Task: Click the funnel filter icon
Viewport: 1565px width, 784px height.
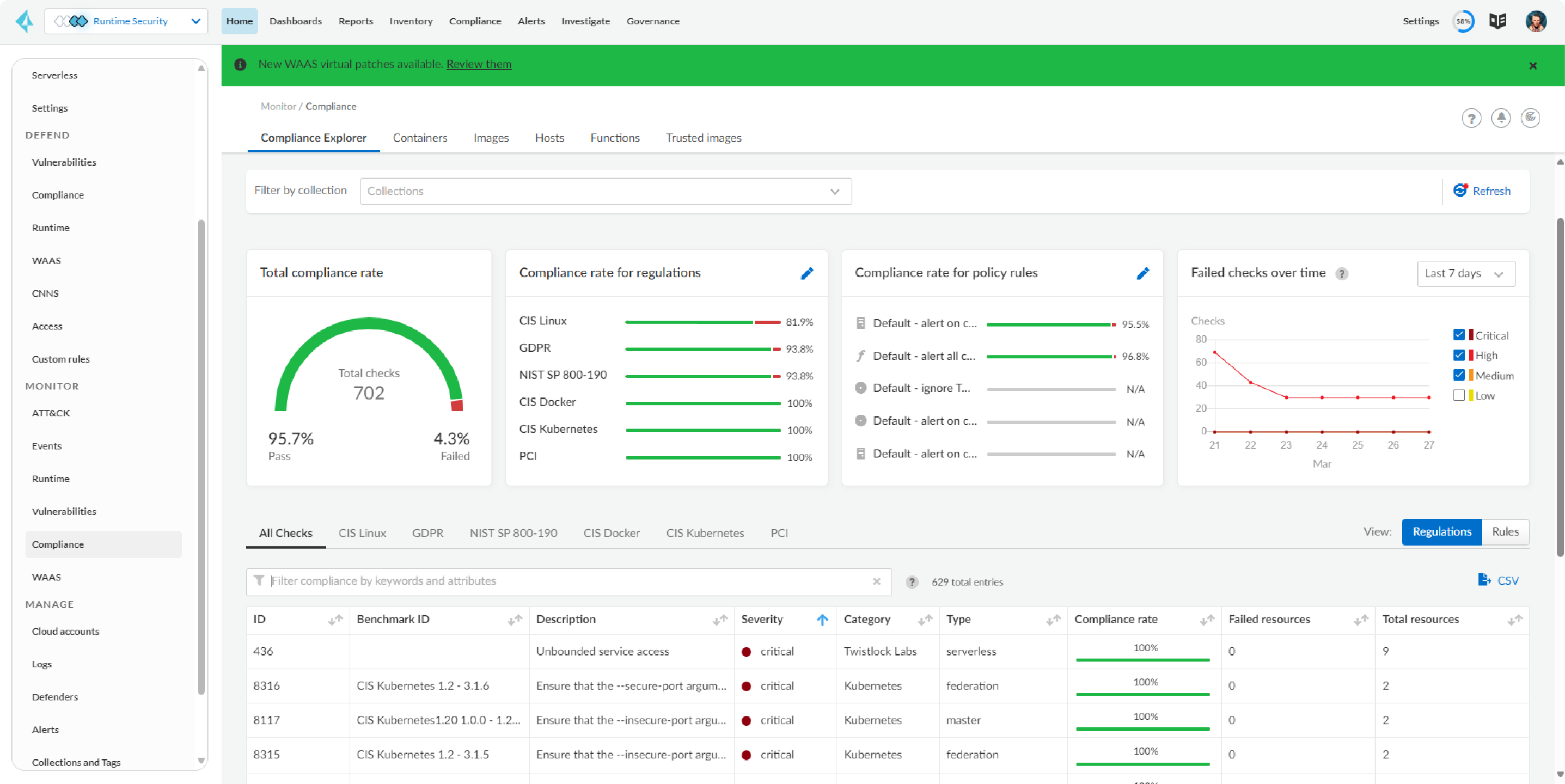Action: click(x=259, y=580)
